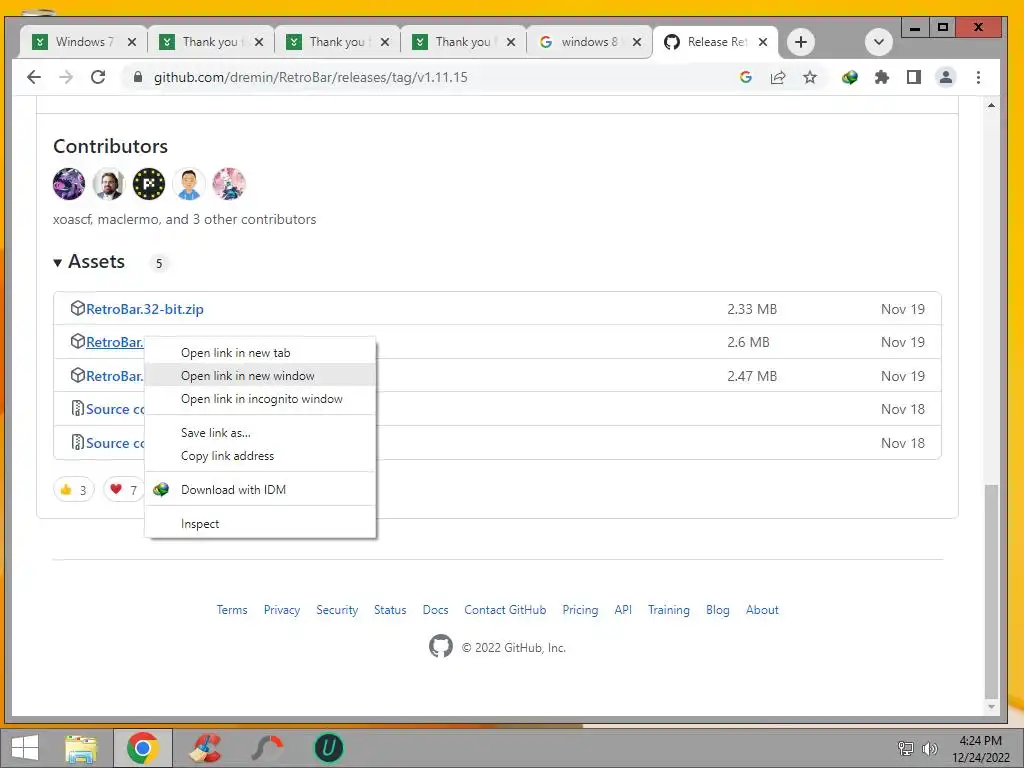The image size is (1024, 768).
Task: Click the fifth contributor pink avatar
Action: click(229, 184)
